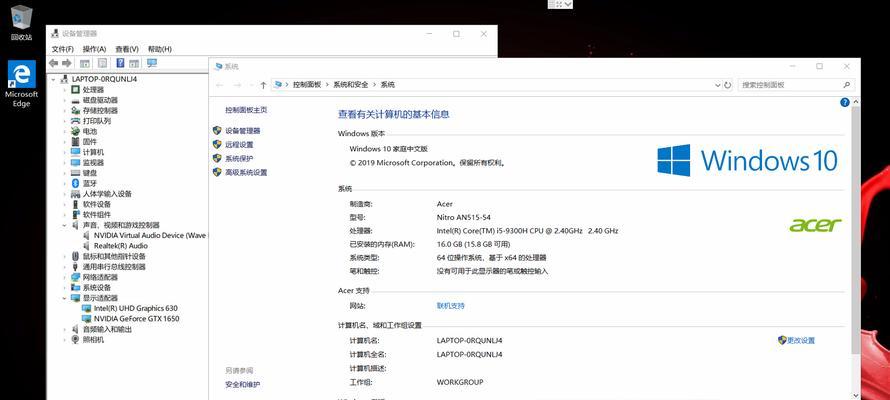Collapse the 声音、视频和游戏控制器 node arrow
Viewport: 890px width, 400px height.
[x=64, y=225]
